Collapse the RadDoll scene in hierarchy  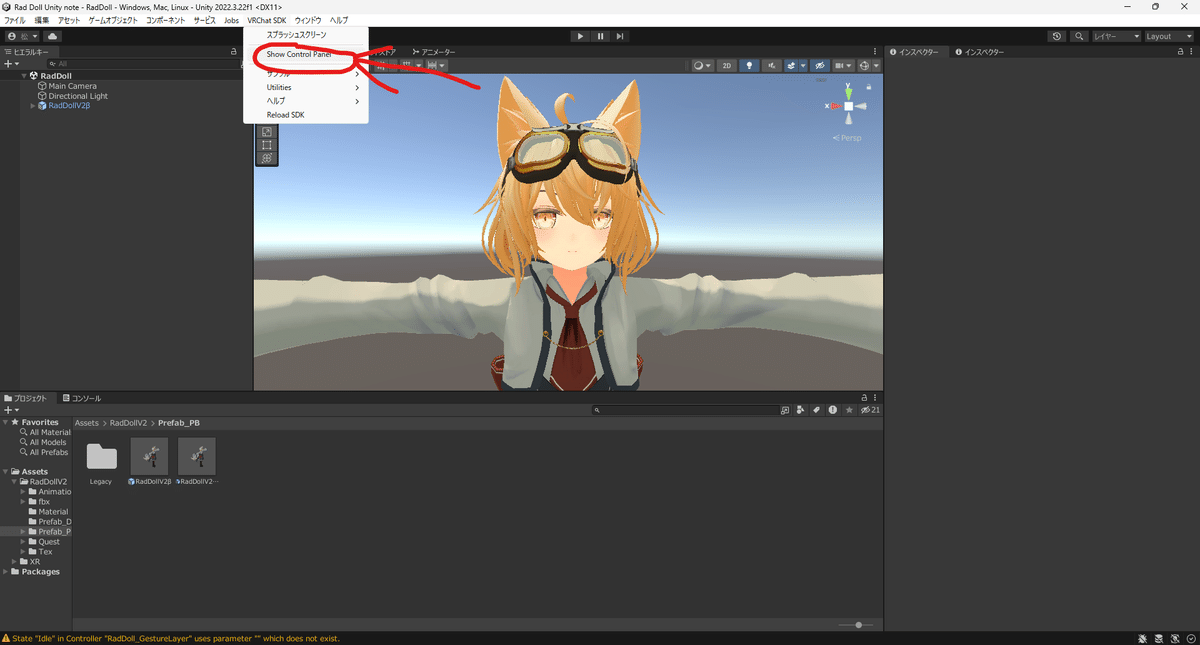[24, 76]
